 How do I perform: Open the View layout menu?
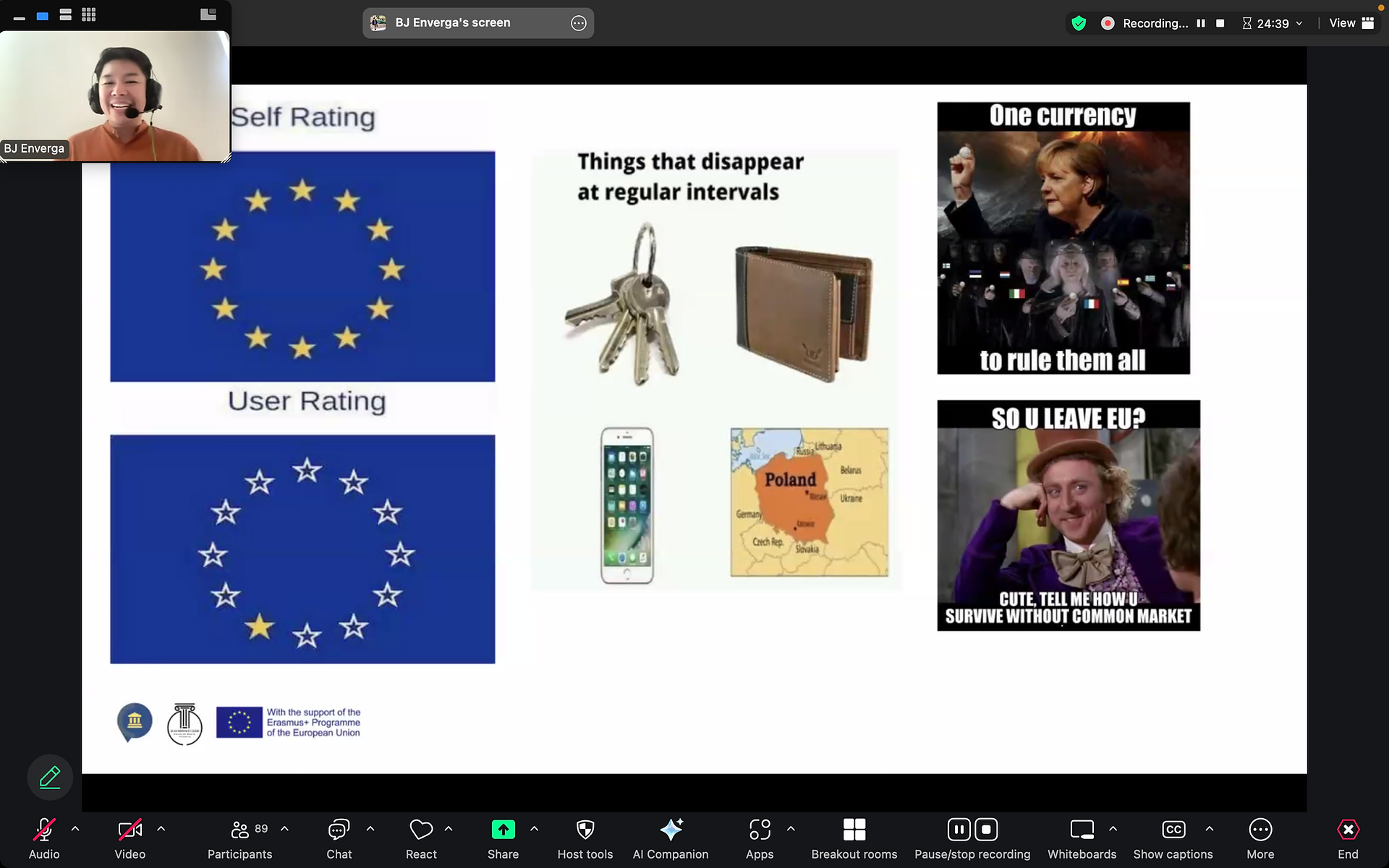coord(1351,23)
